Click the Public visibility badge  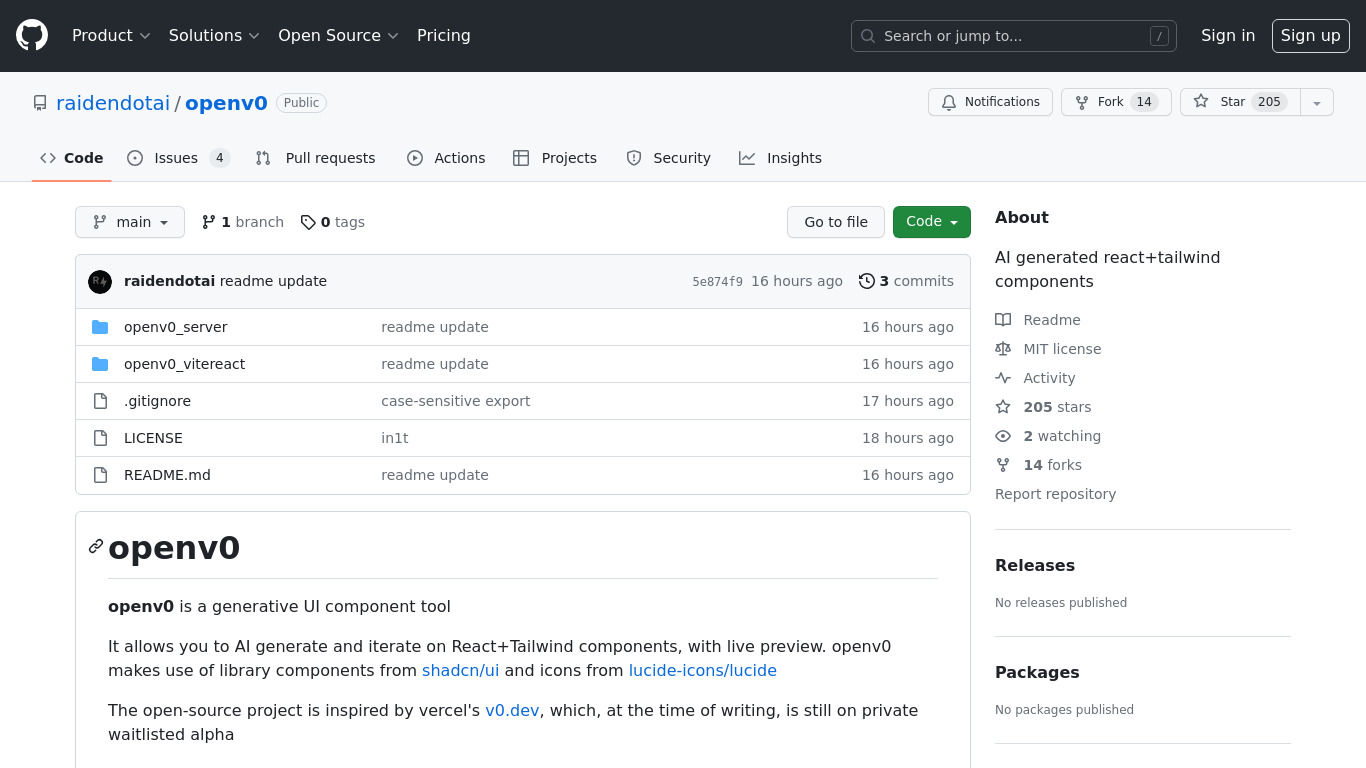click(x=301, y=103)
